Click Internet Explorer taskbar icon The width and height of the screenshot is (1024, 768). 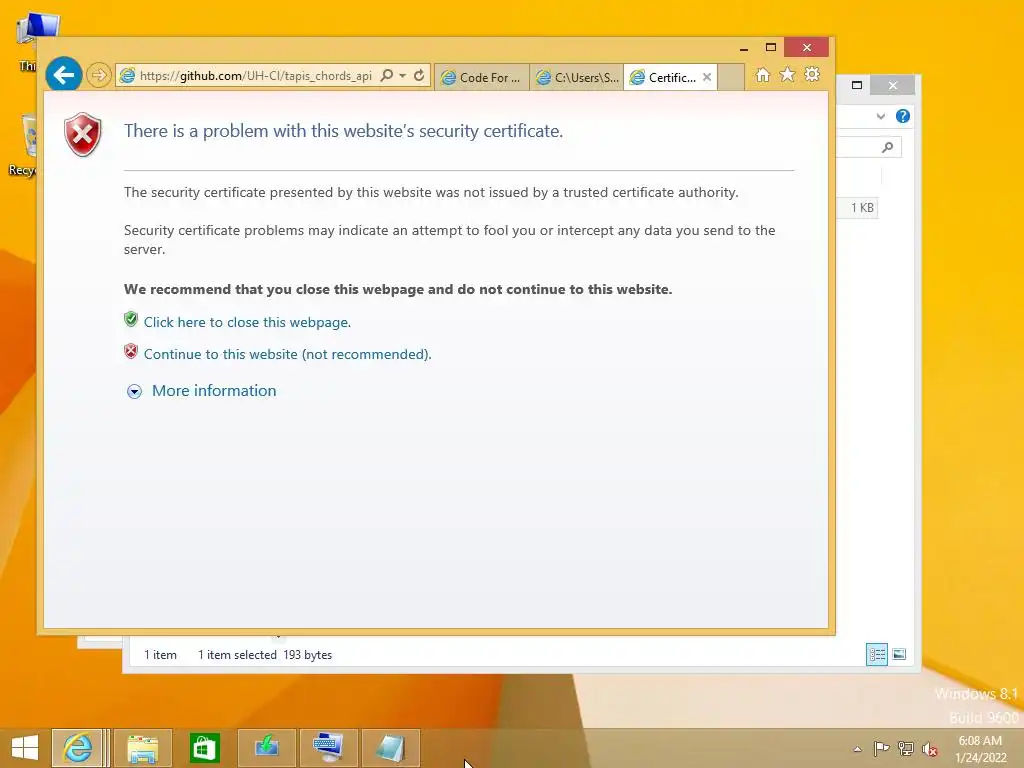(77, 748)
